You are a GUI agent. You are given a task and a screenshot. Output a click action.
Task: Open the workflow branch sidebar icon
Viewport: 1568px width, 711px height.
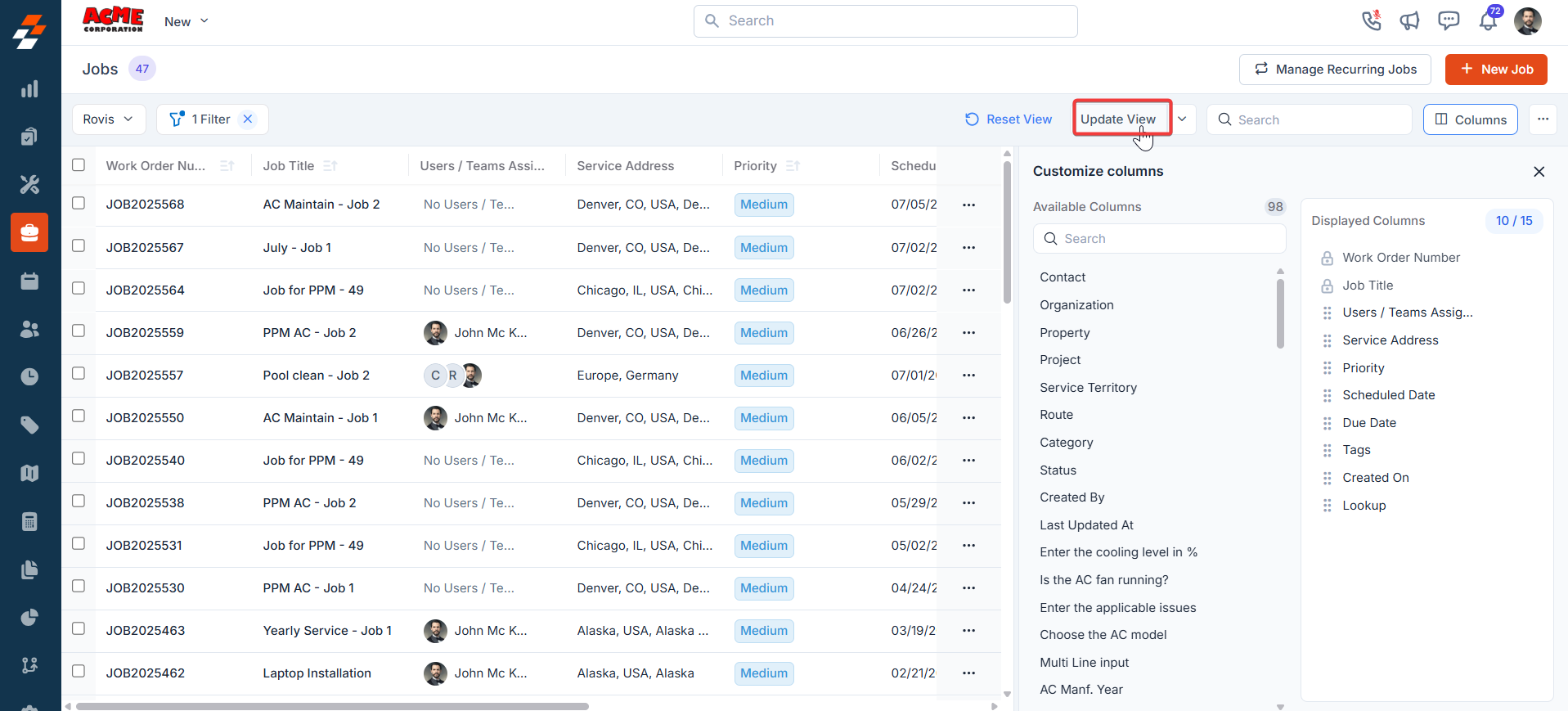click(x=29, y=665)
